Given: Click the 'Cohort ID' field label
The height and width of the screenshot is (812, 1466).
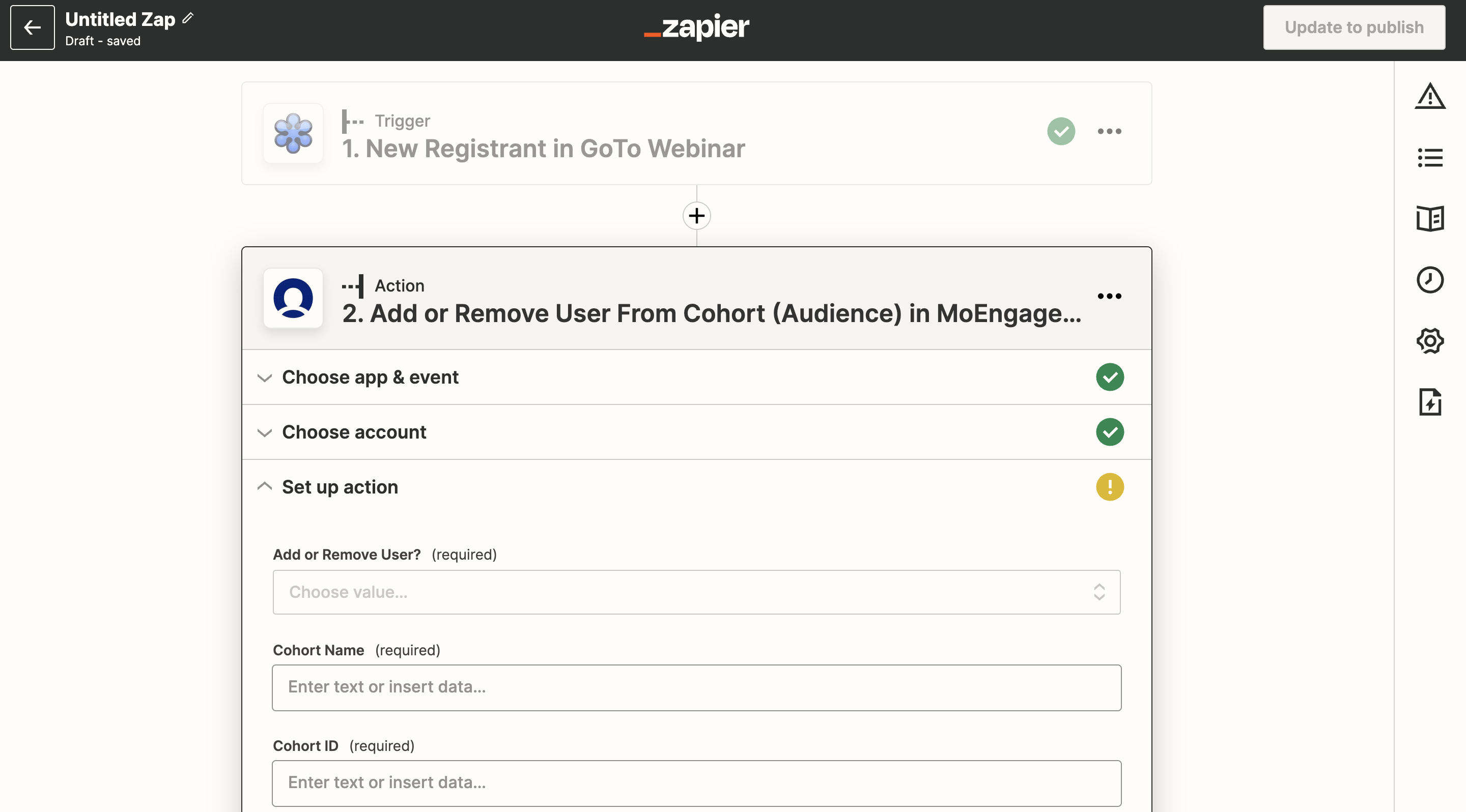Looking at the screenshot, I should tap(305, 745).
